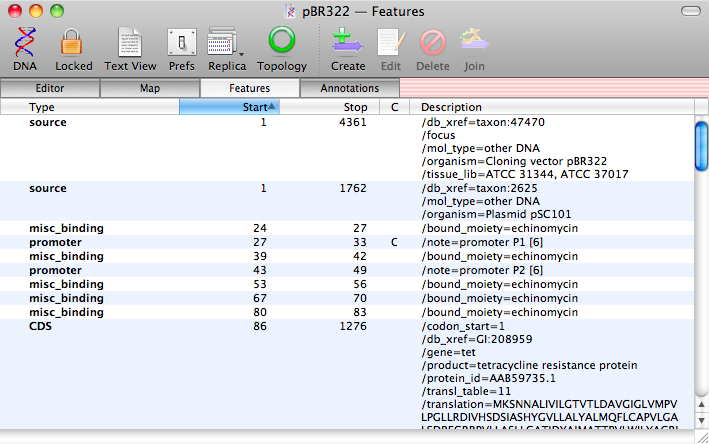Select misc_binding row starting at 67
Viewport: 709px width, 444px height.
pyautogui.click(x=347, y=298)
